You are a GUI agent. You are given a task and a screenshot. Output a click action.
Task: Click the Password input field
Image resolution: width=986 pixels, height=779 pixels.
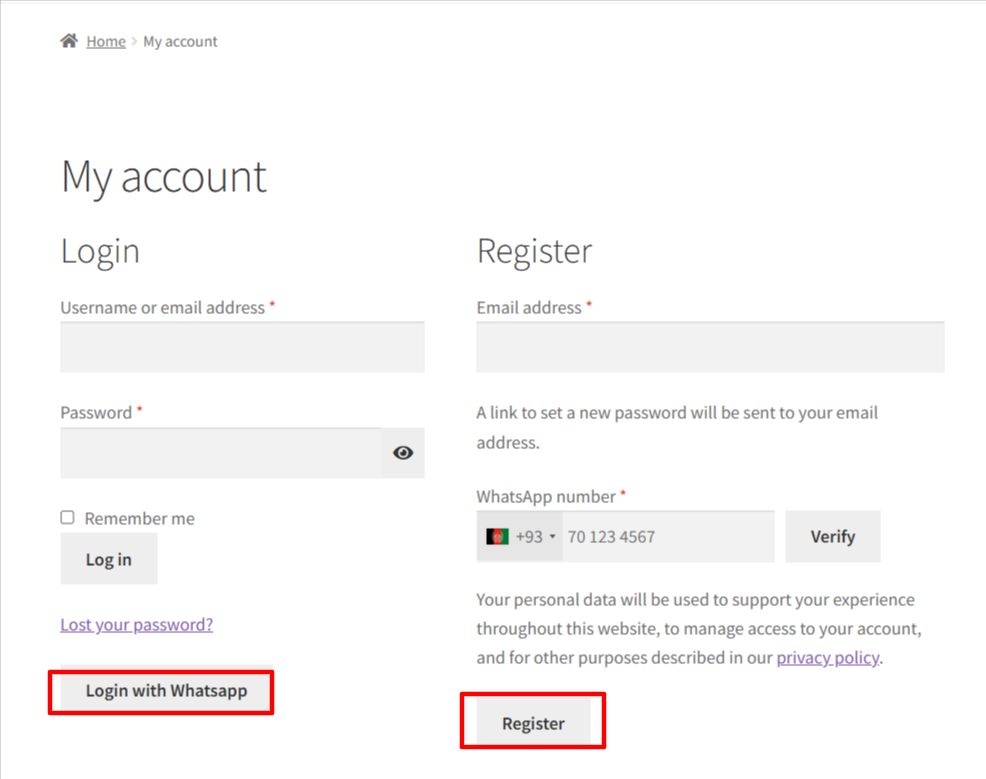tap(220, 452)
